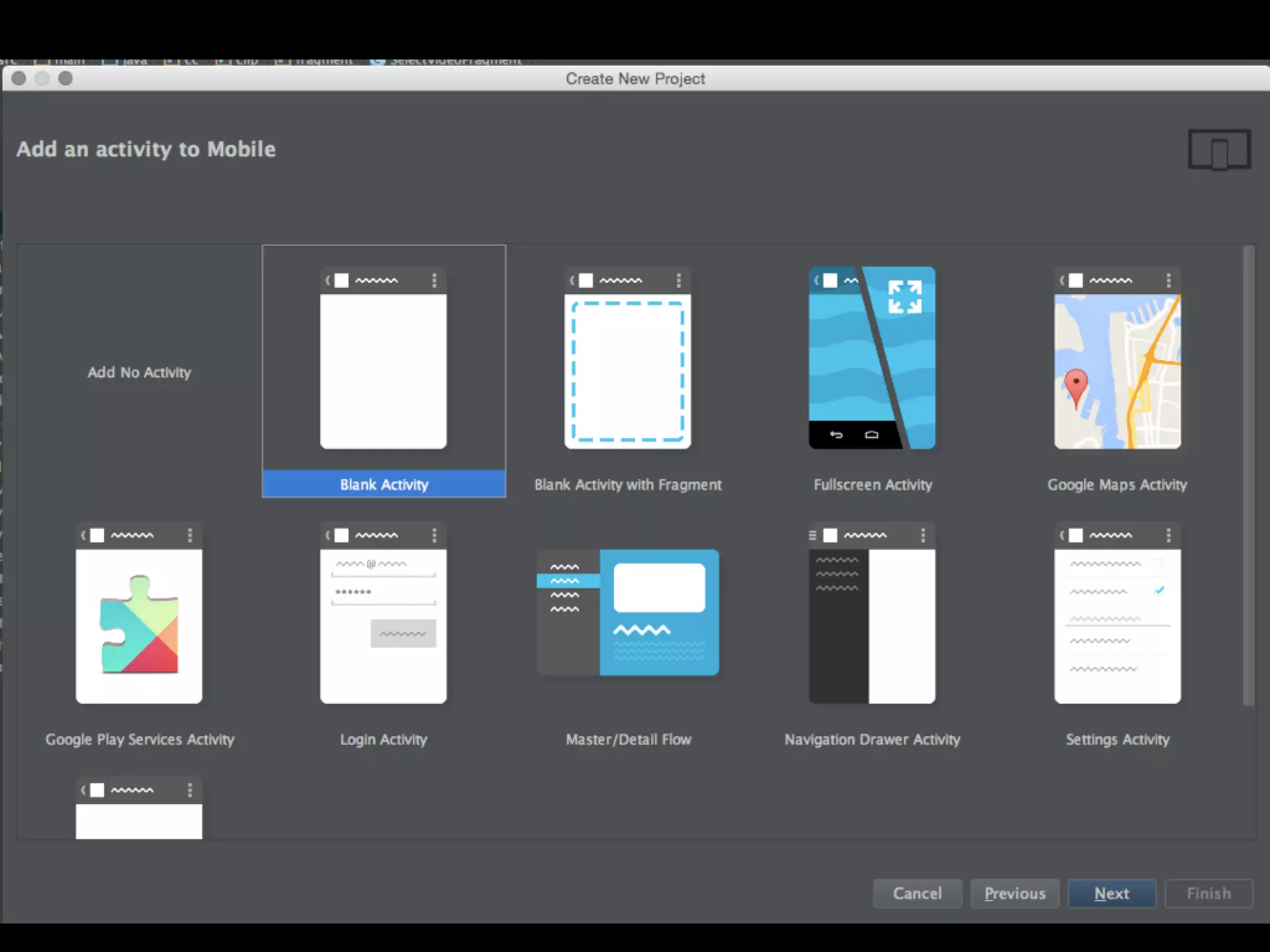Pick the Master/Detail Flow template
The image size is (1270, 952).
click(628, 612)
